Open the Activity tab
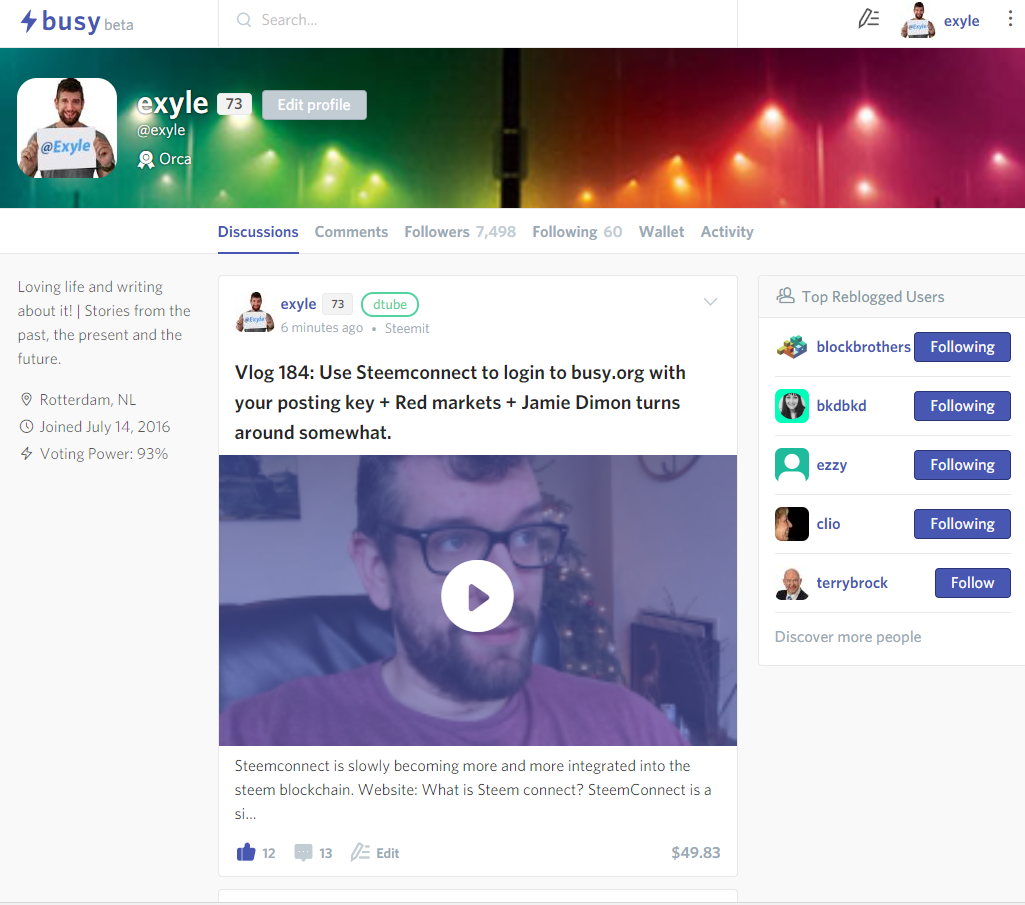 (727, 232)
